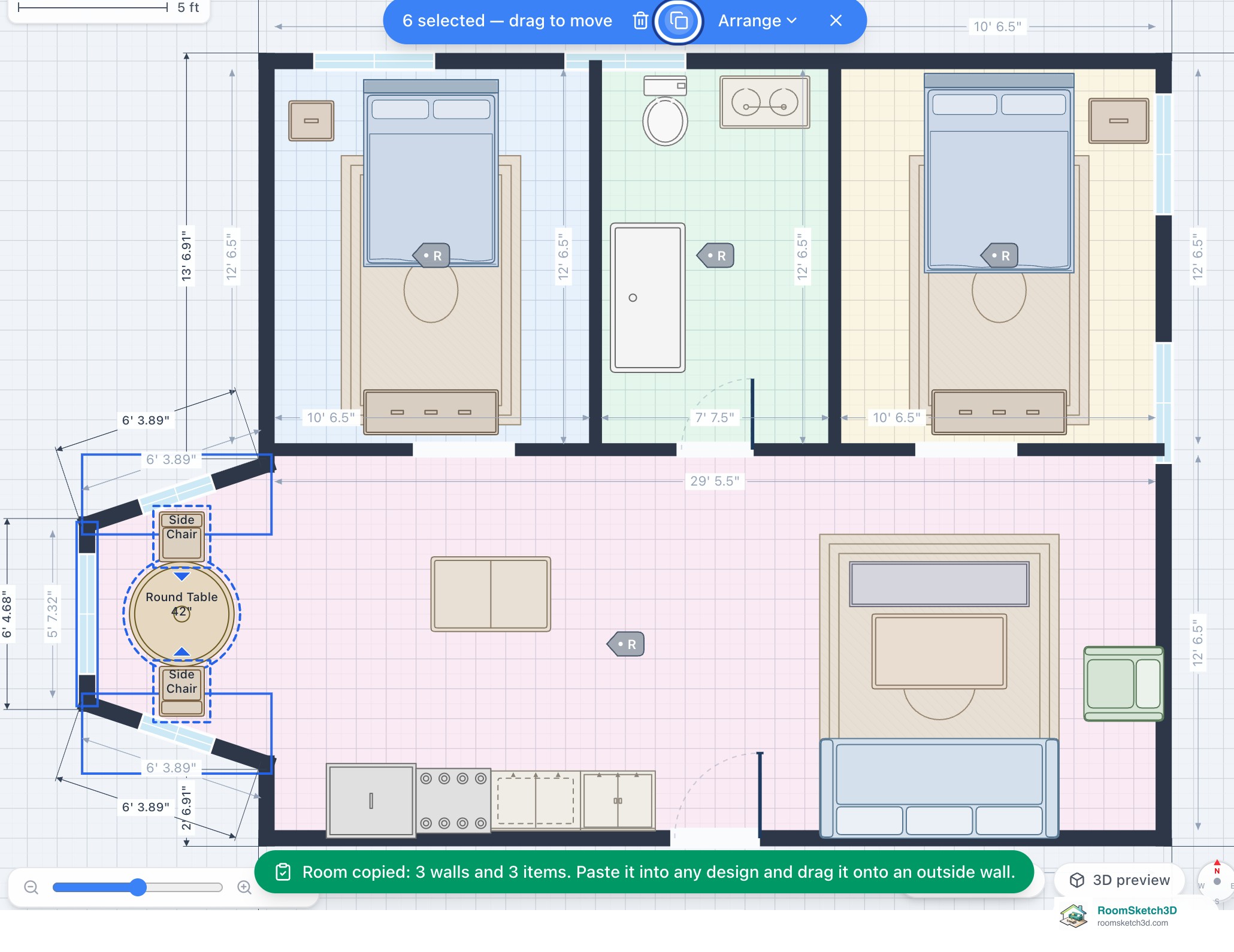The width and height of the screenshot is (1234, 952).
Task: Select the coffee table in living area
Action: (939, 651)
